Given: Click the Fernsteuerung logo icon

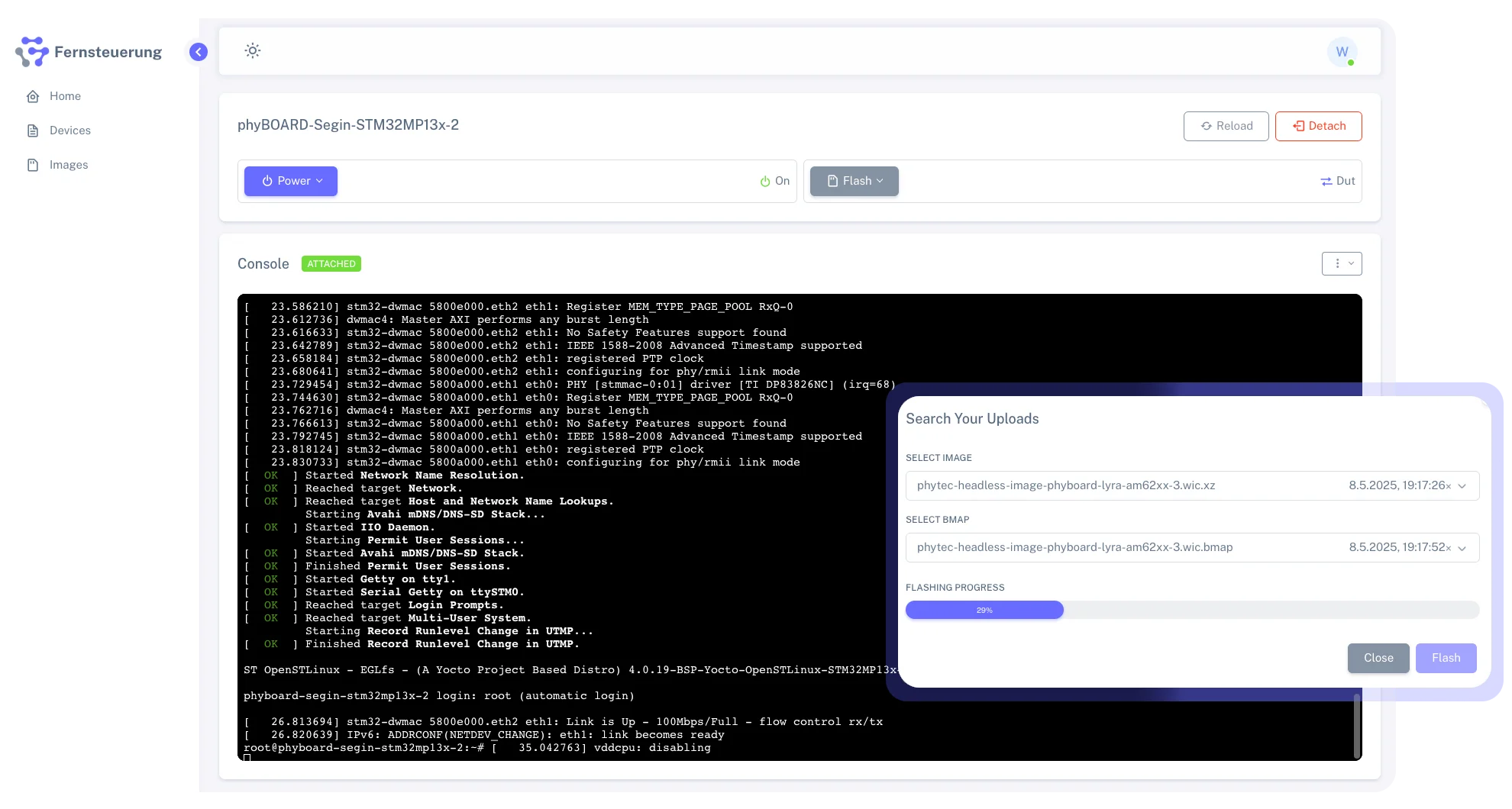Looking at the screenshot, I should coord(31,51).
